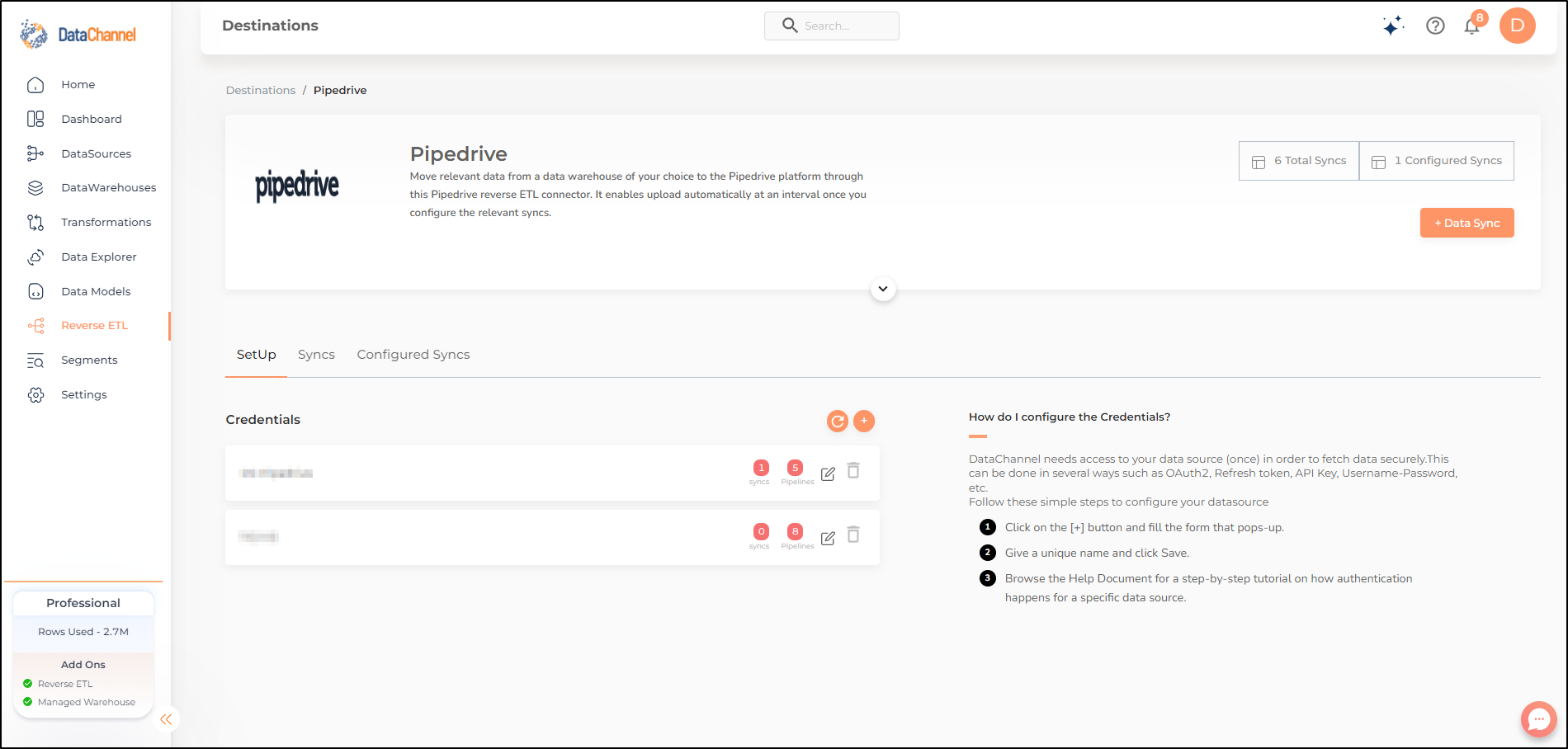This screenshot has width=1568, height=749.
Task: Switch to the Syncs tab
Action: click(x=316, y=355)
